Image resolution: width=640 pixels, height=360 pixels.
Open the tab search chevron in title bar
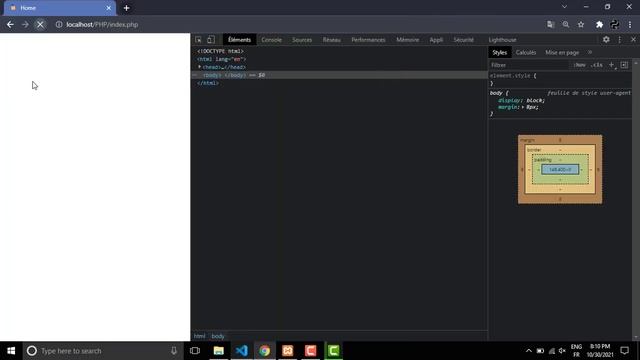564,7
